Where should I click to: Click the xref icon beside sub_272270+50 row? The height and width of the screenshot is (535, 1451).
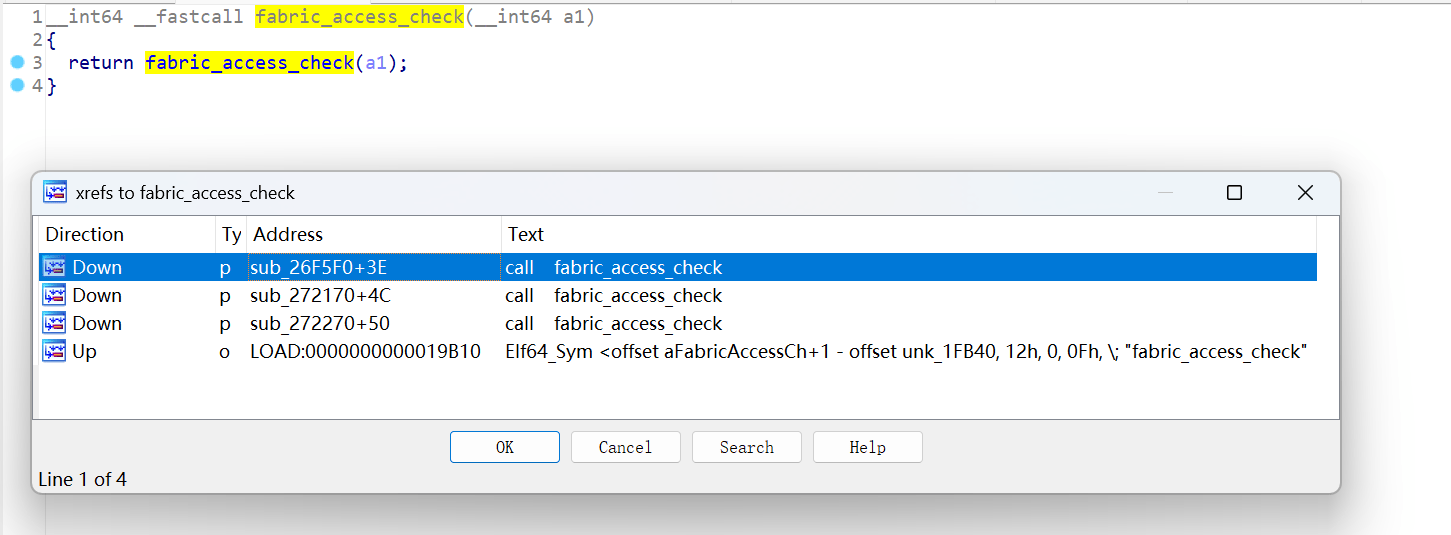(55, 323)
